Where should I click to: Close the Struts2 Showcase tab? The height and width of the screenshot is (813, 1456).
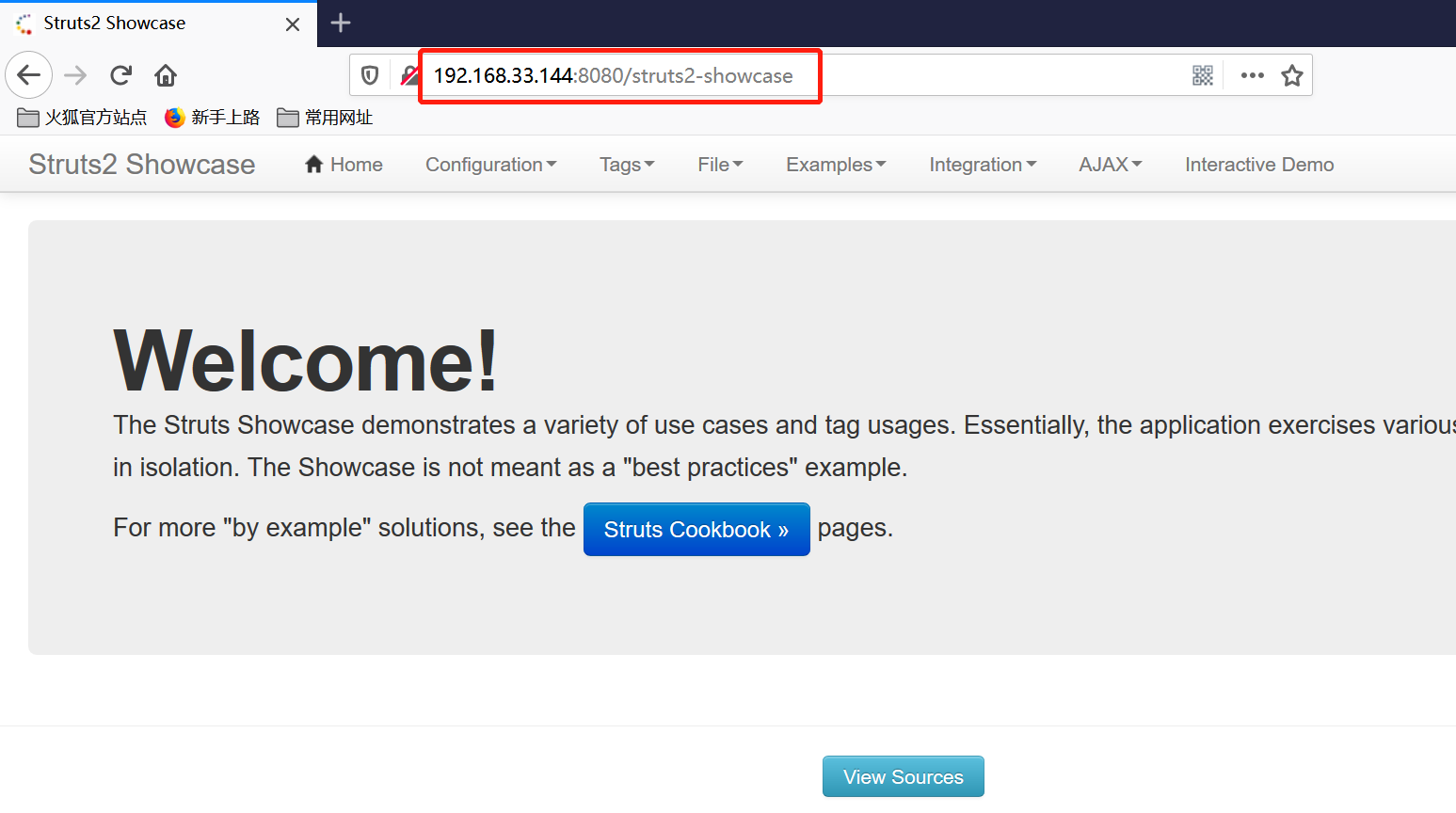tap(293, 24)
